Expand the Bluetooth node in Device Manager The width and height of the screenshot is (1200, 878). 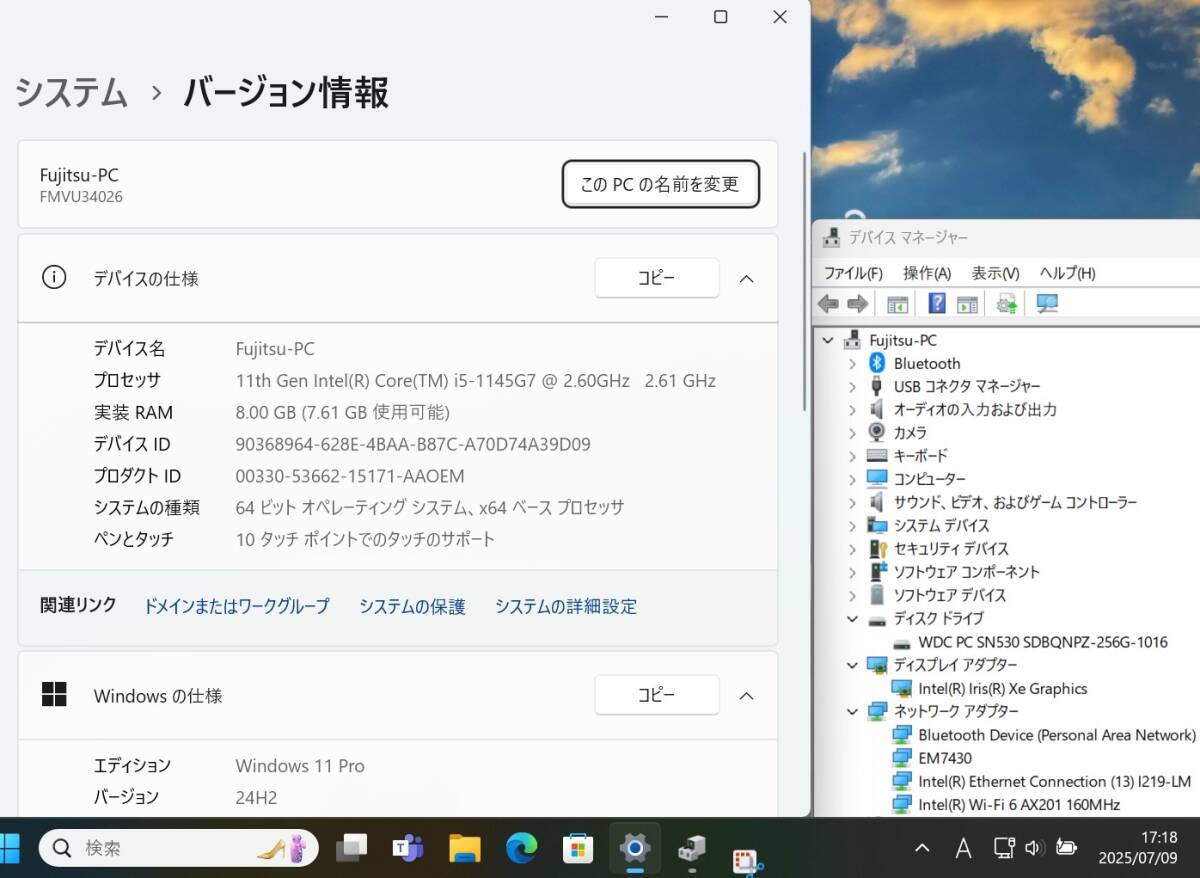(x=852, y=363)
